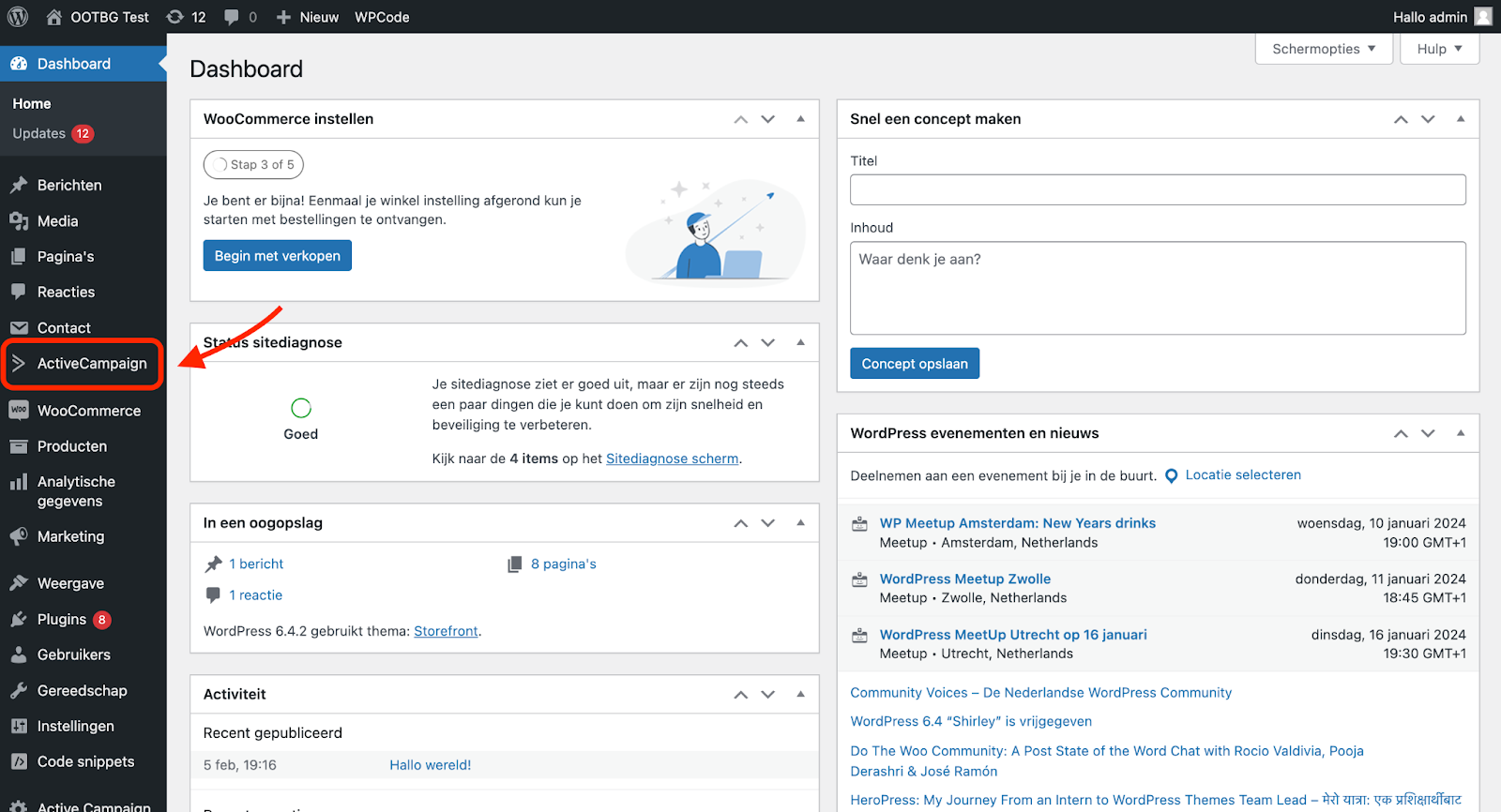Click the Dashboard gauge icon in sidebar
The width and height of the screenshot is (1501, 812).
(x=19, y=64)
